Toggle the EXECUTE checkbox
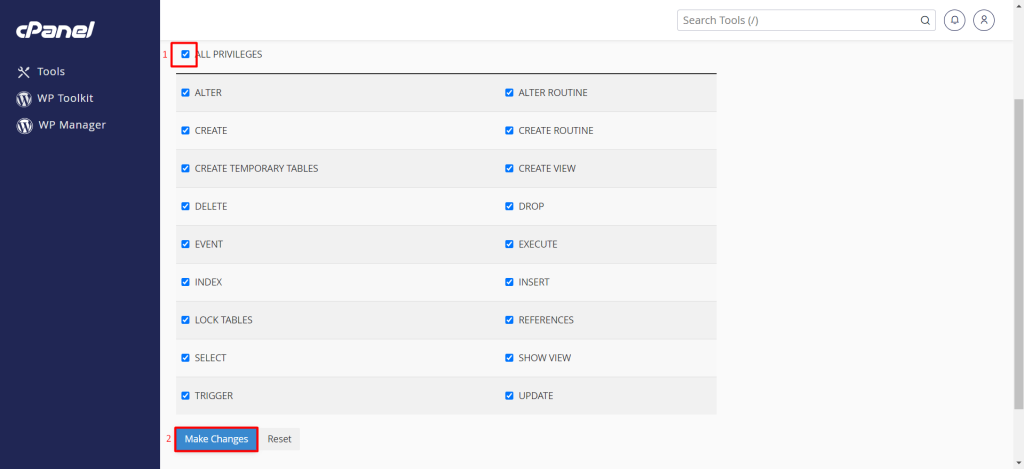Image resolution: width=1024 pixels, height=469 pixels. click(509, 244)
